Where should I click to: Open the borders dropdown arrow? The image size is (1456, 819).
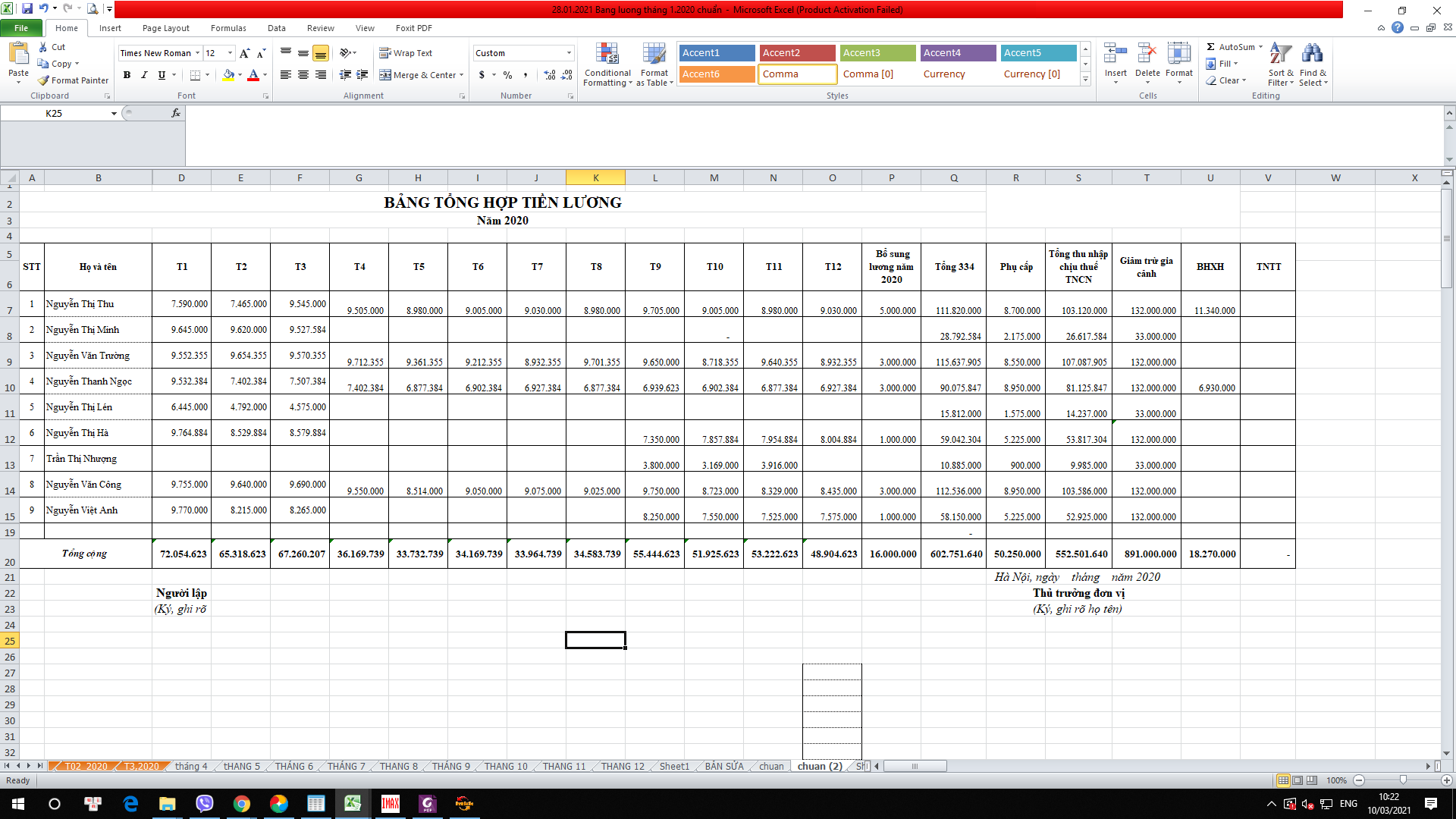click(209, 75)
